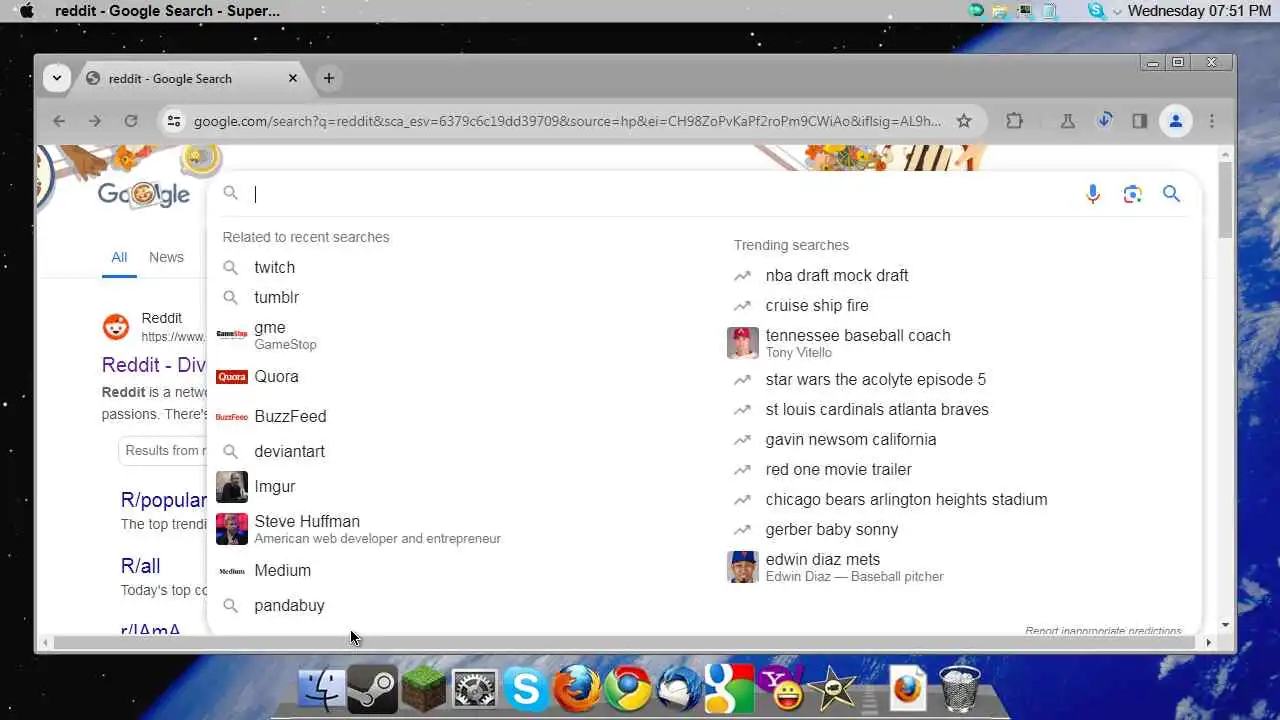Click the Google doodle logo
This screenshot has height=720, width=1280.
pos(144,193)
